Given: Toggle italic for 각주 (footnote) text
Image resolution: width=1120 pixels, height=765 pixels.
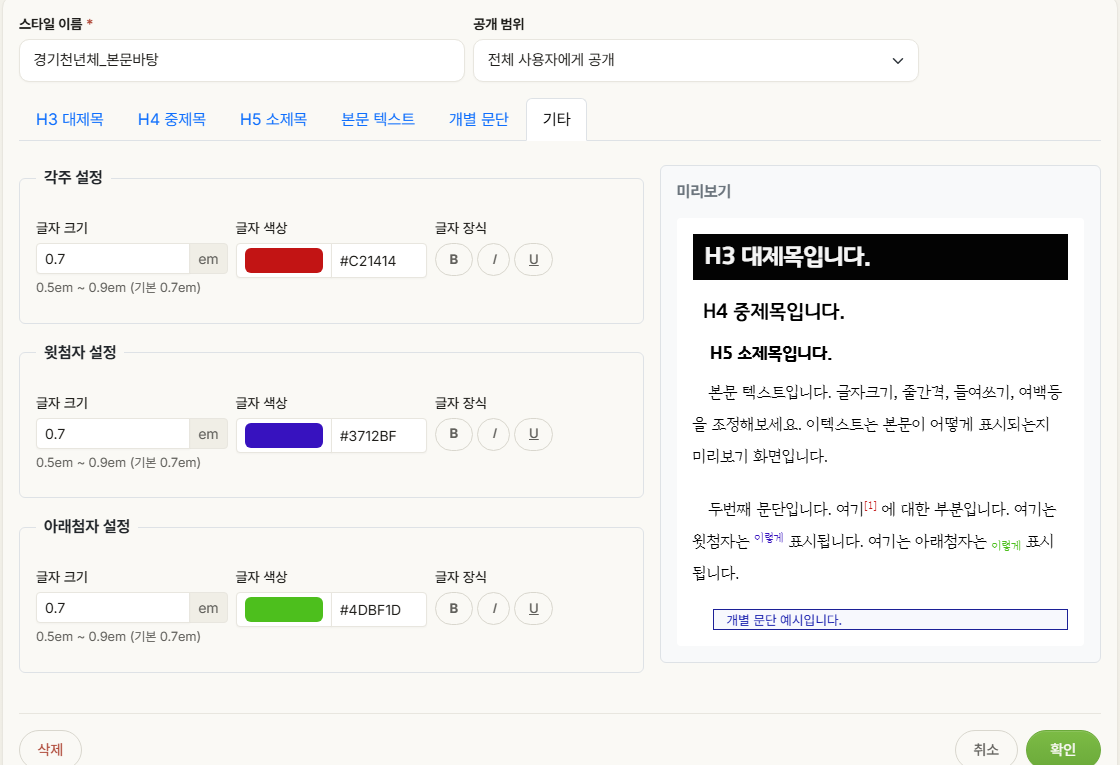Looking at the screenshot, I should [x=494, y=259].
